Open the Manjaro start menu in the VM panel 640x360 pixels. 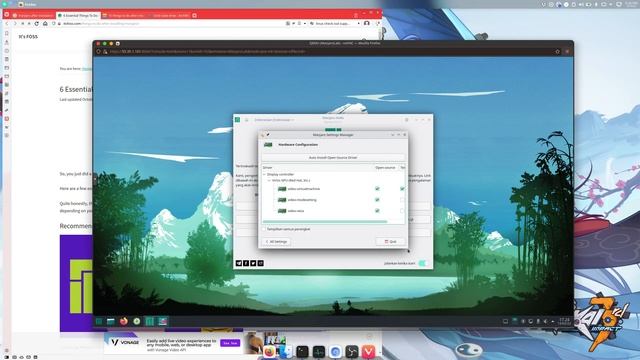click(99, 321)
